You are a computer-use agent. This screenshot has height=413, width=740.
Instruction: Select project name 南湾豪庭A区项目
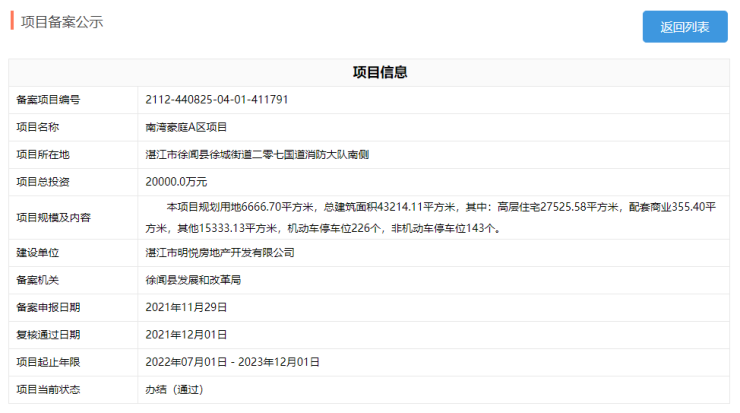tap(186, 127)
